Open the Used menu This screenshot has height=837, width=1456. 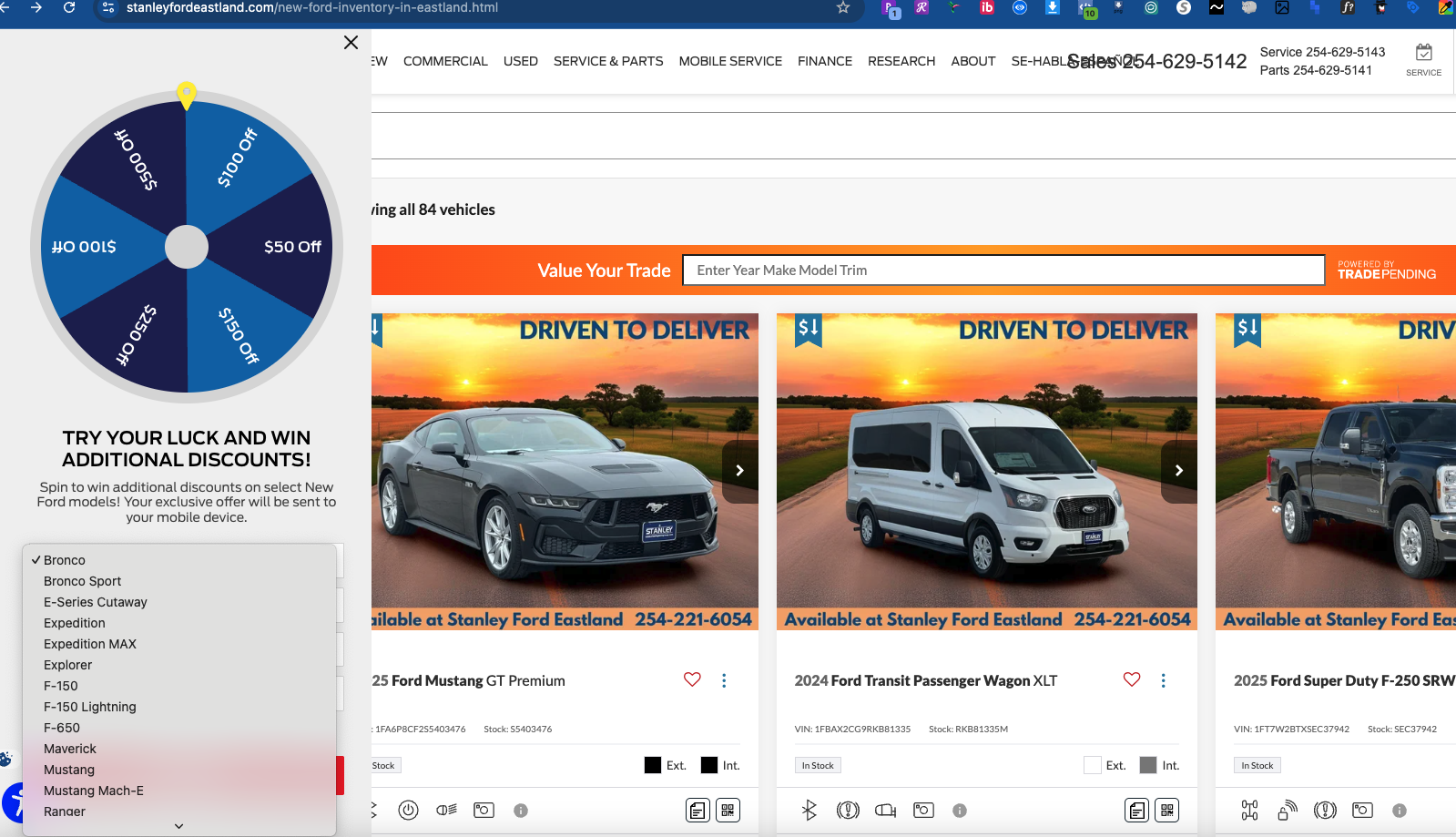(521, 61)
